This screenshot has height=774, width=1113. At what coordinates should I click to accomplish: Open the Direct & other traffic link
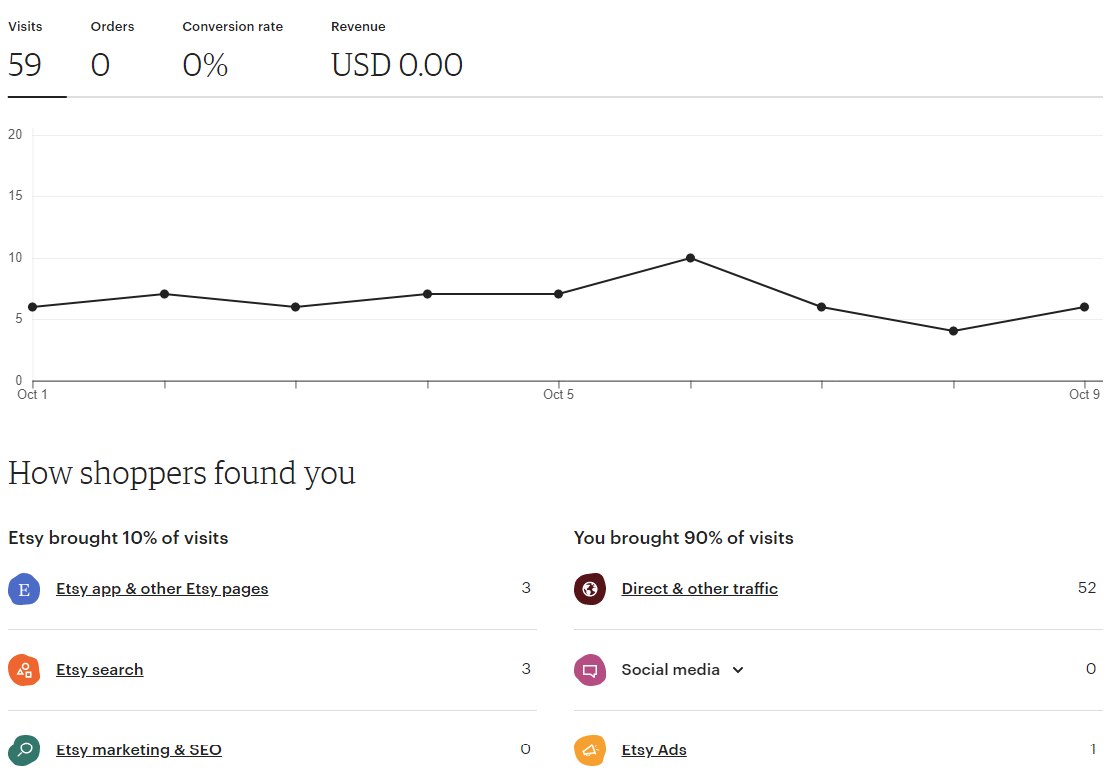(x=700, y=589)
